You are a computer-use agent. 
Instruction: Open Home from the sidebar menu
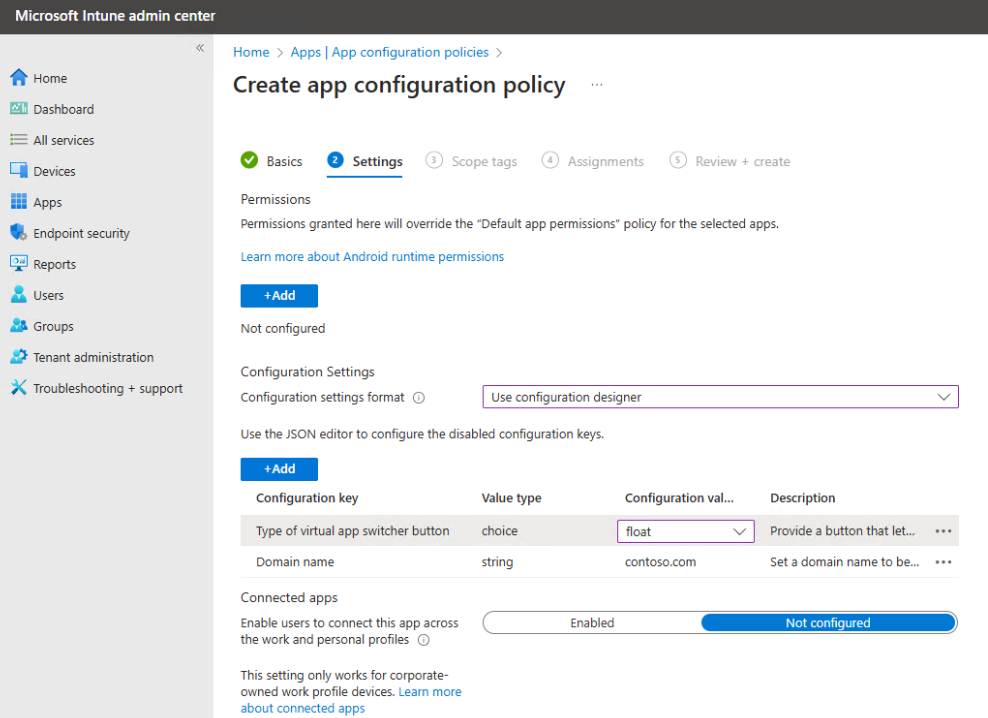tap(50, 78)
